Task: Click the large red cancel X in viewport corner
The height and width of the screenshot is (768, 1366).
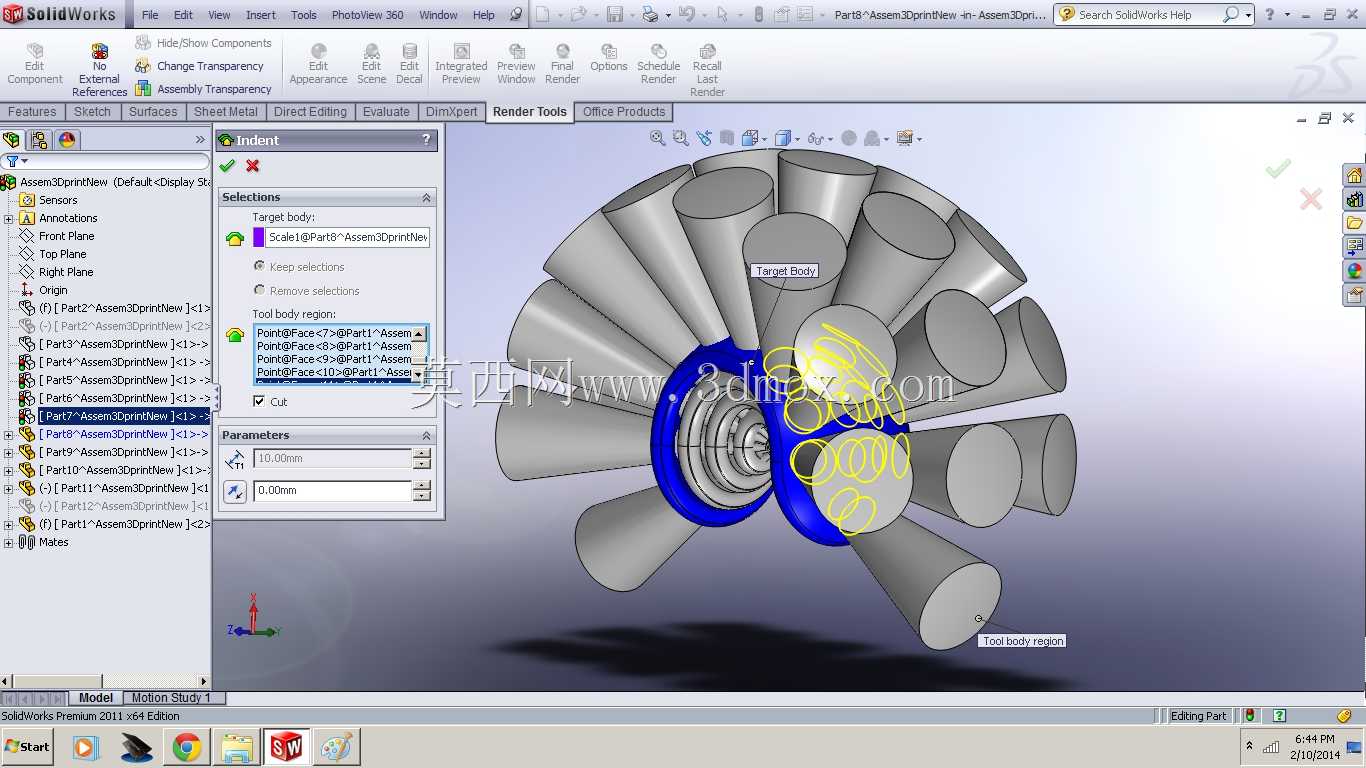Action: 1311,199
